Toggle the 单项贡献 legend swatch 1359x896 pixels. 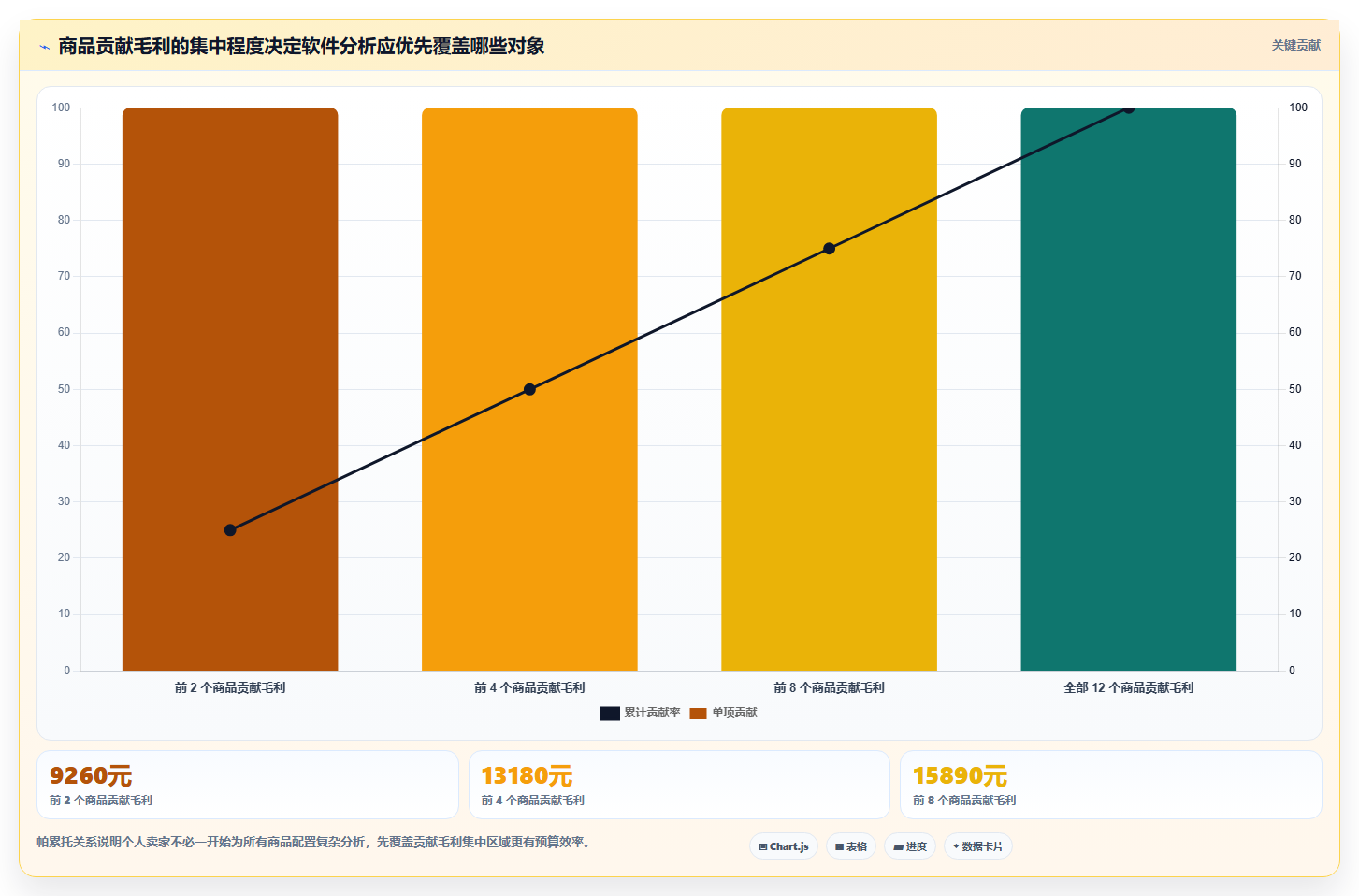click(x=698, y=714)
